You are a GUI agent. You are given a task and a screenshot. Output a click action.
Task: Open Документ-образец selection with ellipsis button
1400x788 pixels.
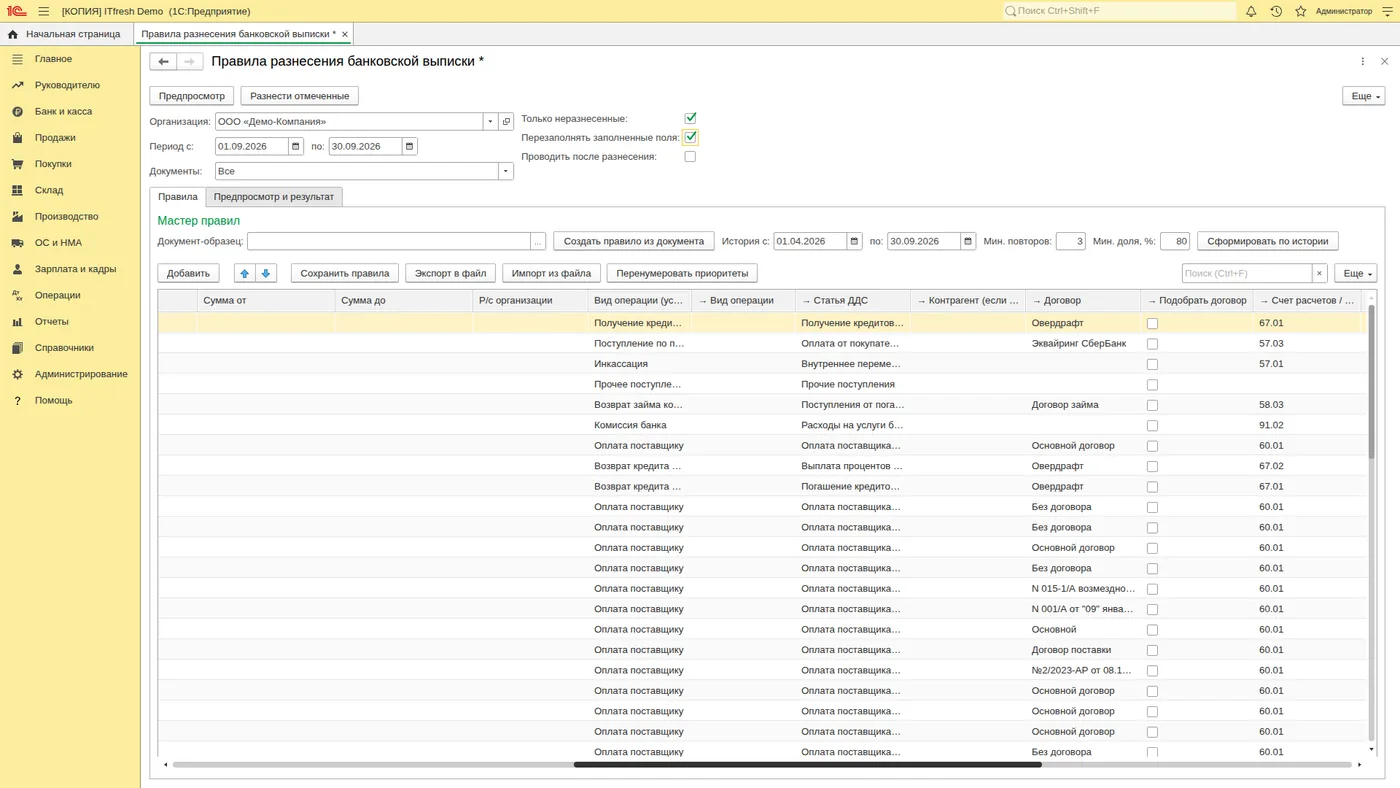[x=538, y=241]
